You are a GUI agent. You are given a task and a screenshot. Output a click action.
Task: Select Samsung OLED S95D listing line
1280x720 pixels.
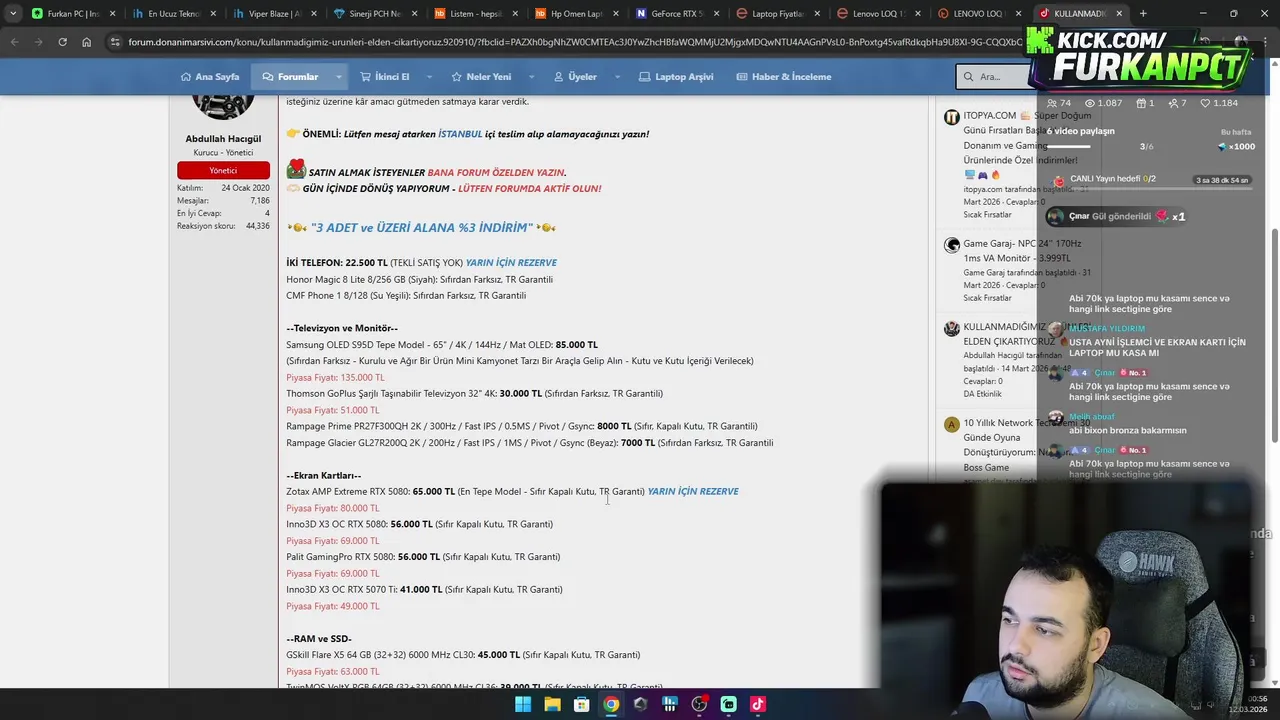click(x=442, y=345)
